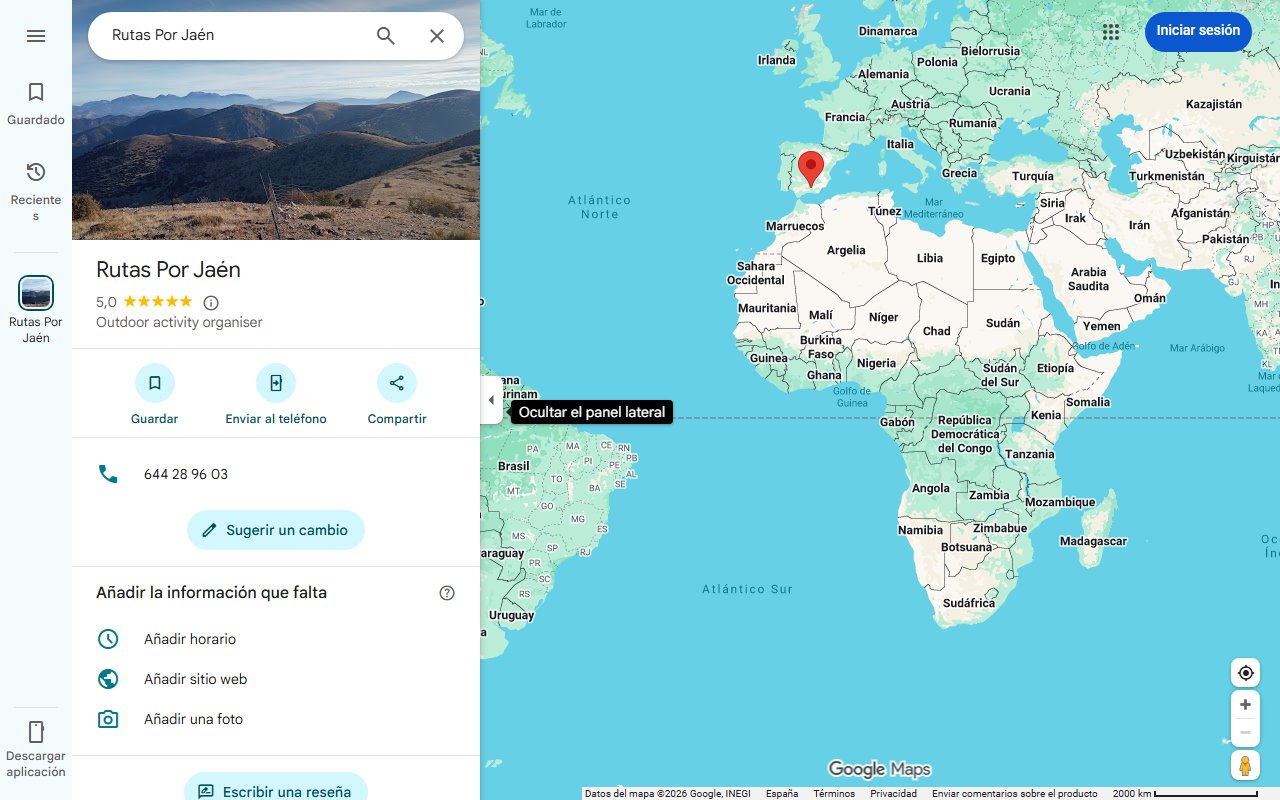The height and width of the screenshot is (800, 1280).
Task: Click the Compartir share icon
Action: pos(396,382)
